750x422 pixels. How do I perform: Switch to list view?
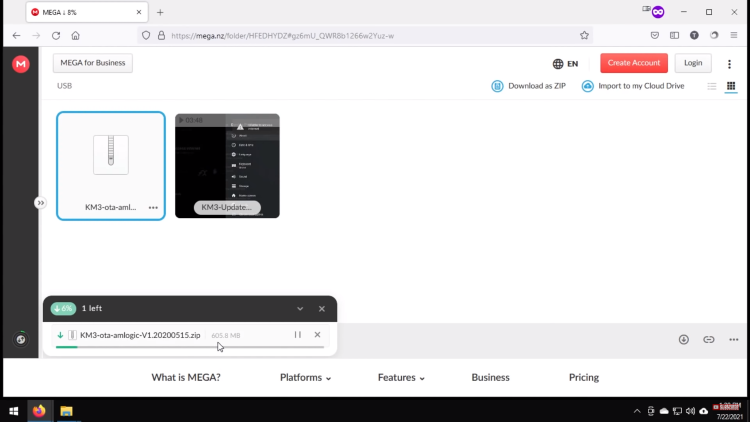712,86
